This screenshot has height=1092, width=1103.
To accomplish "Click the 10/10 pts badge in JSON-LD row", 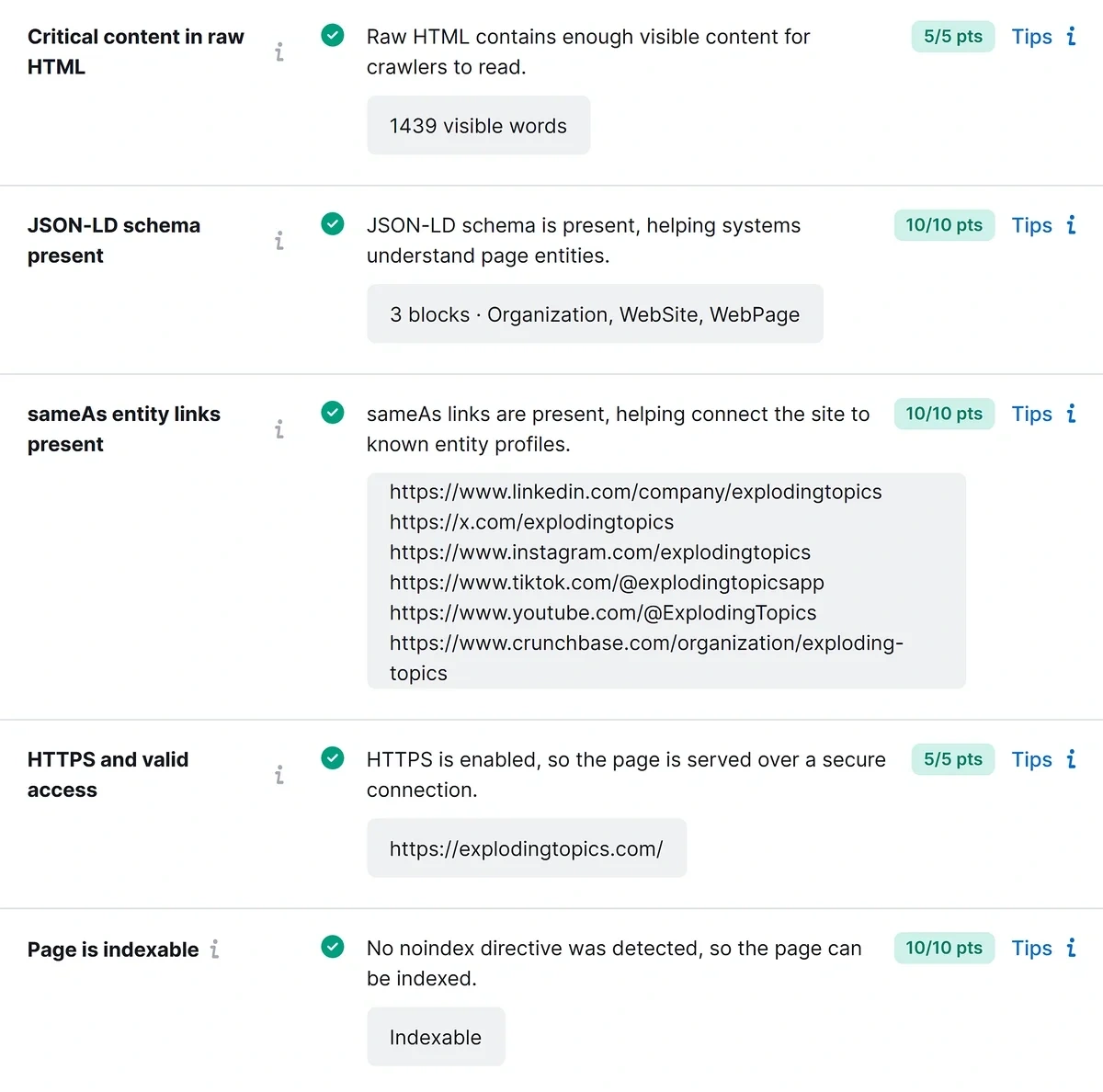I will pos(944,225).
